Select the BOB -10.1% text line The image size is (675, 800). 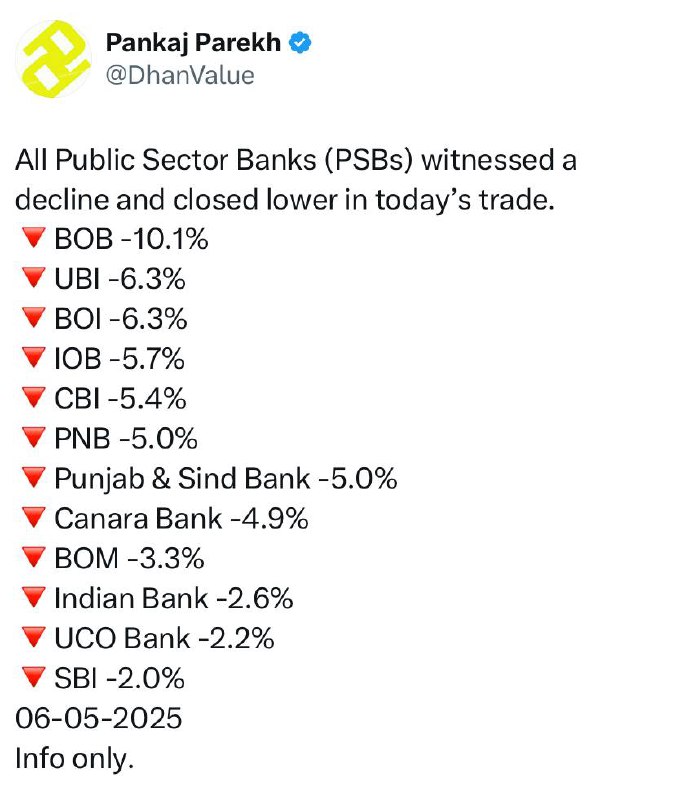(x=131, y=239)
